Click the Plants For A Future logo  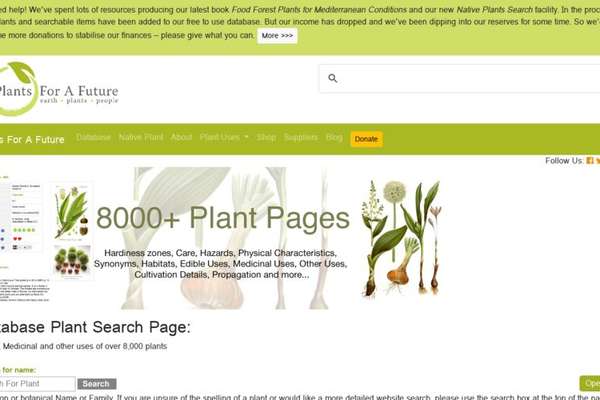[x=58, y=90]
